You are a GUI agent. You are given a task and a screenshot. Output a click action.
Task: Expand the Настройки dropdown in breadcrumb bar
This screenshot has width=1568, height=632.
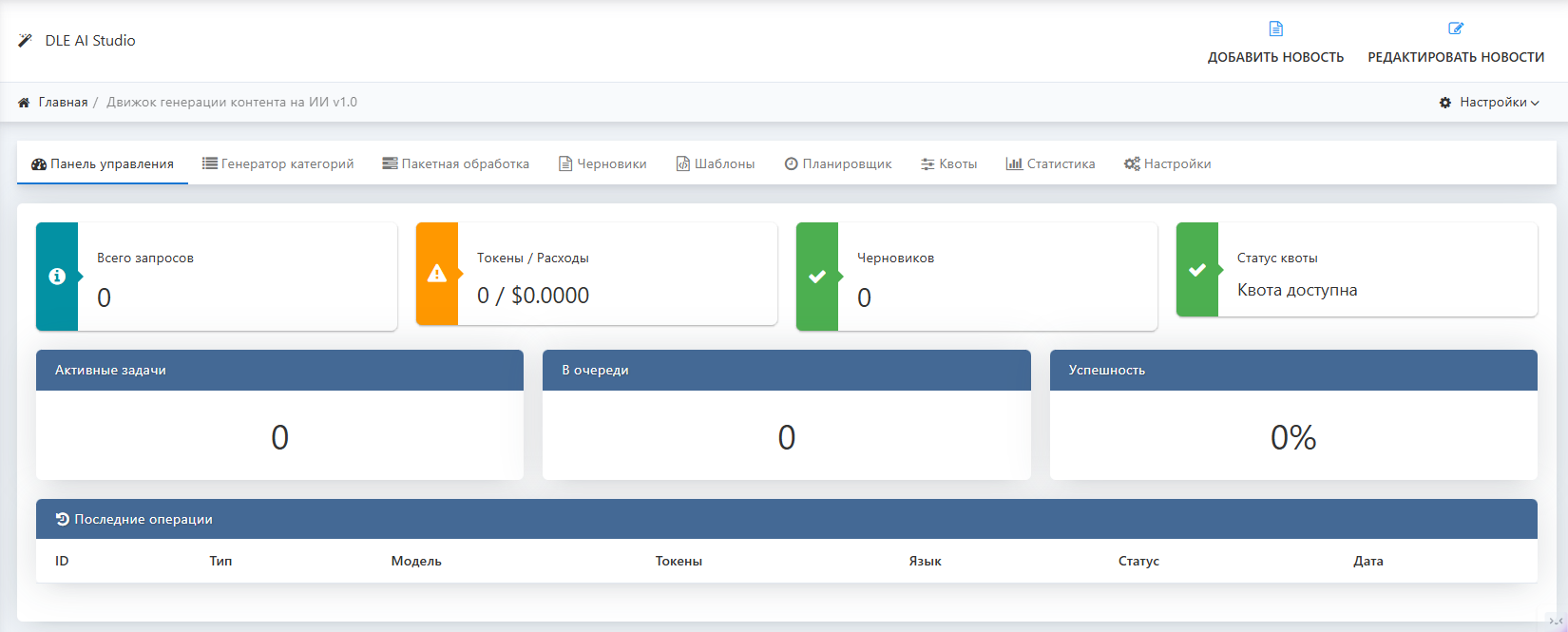coord(1489,103)
